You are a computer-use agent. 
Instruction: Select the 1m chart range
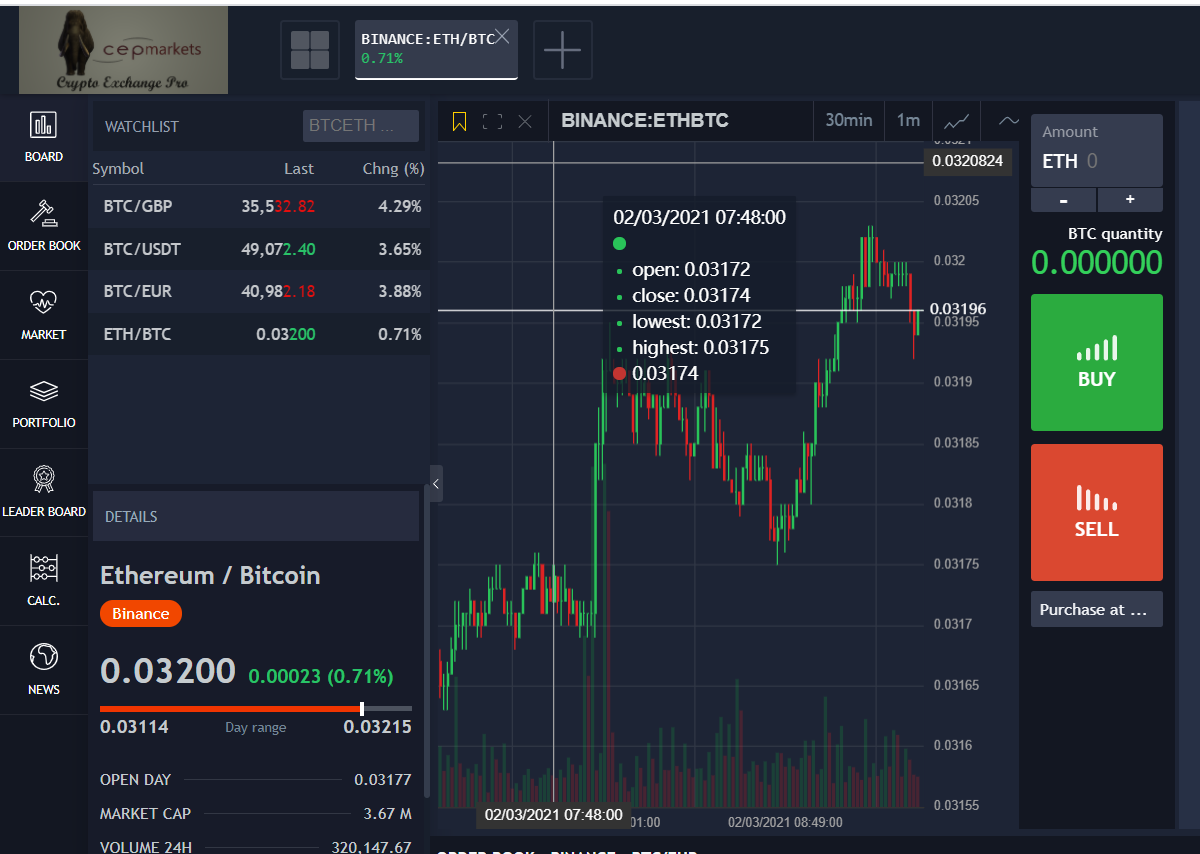click(908, 121)
